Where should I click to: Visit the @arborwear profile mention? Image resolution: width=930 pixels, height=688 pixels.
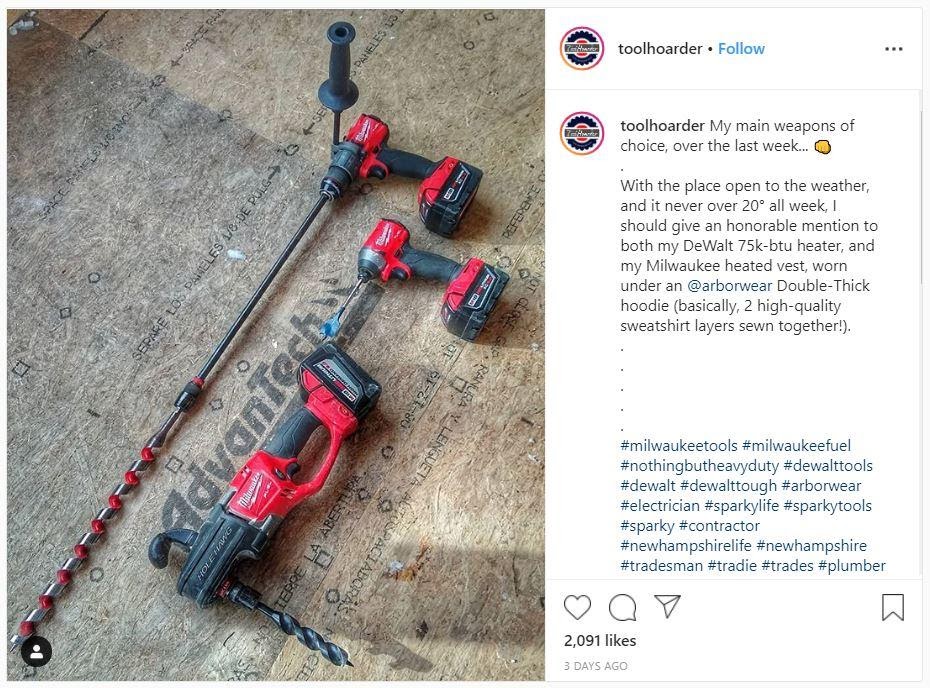[730, 285]
